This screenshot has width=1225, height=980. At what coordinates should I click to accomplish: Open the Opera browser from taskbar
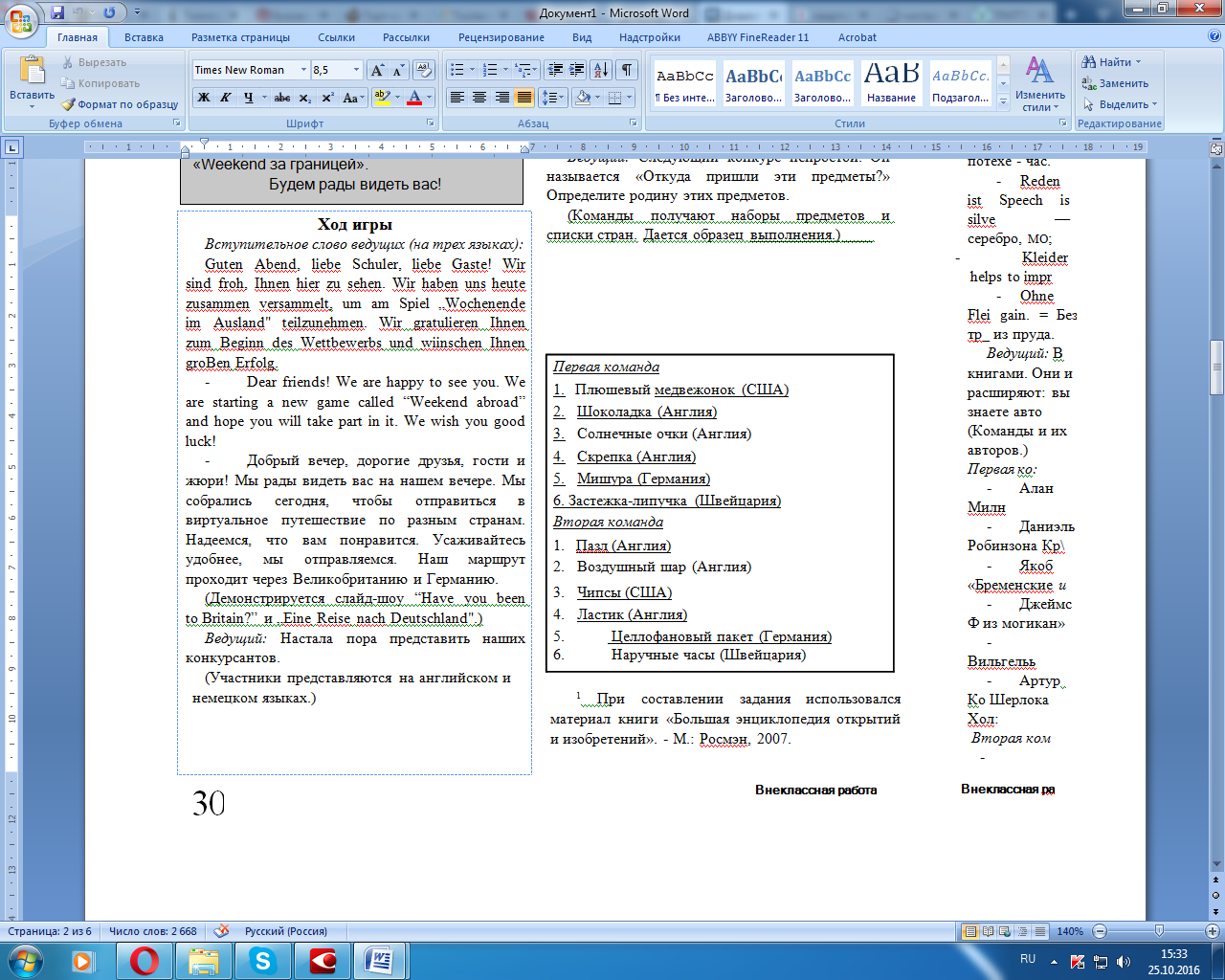(145, 961)
